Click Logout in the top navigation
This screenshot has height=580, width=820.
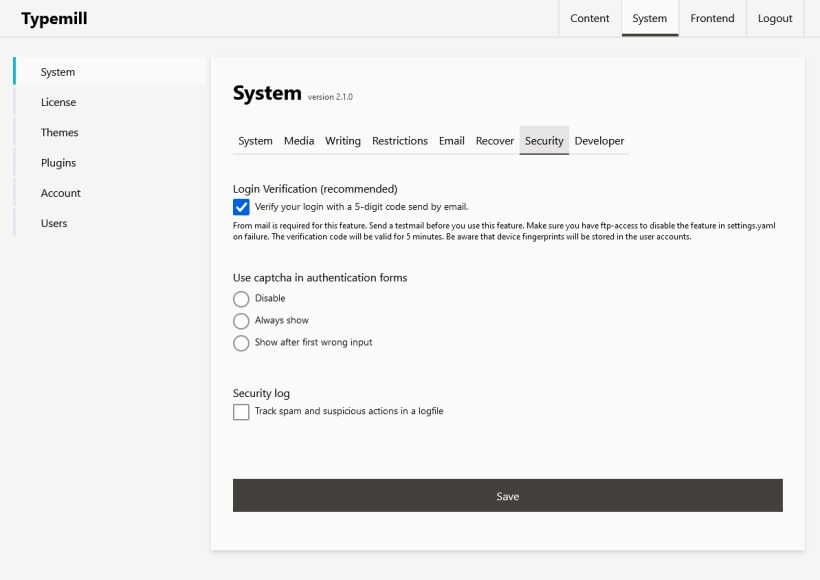pos(775,18)
